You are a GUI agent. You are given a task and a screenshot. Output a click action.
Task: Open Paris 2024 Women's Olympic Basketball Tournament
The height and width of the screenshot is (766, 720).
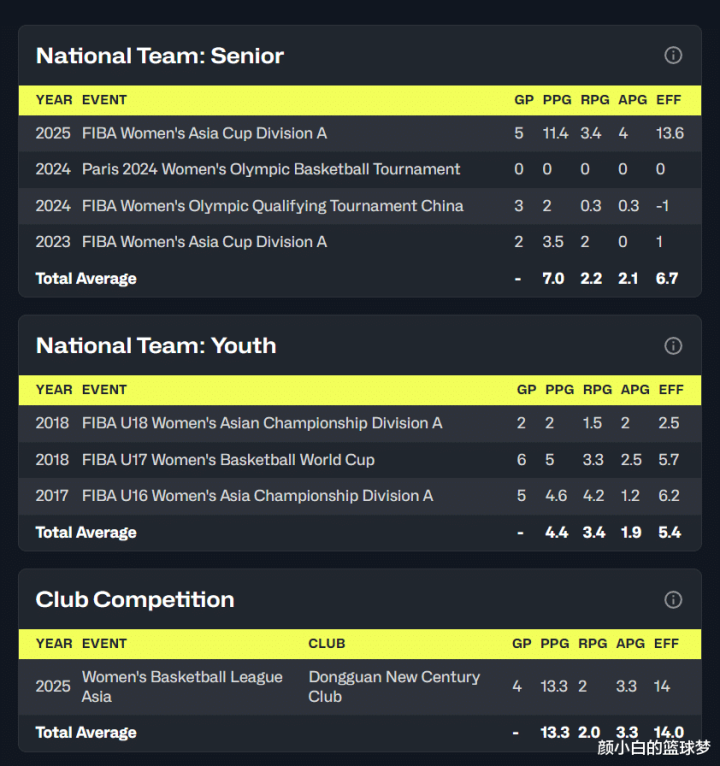[271, 169]
